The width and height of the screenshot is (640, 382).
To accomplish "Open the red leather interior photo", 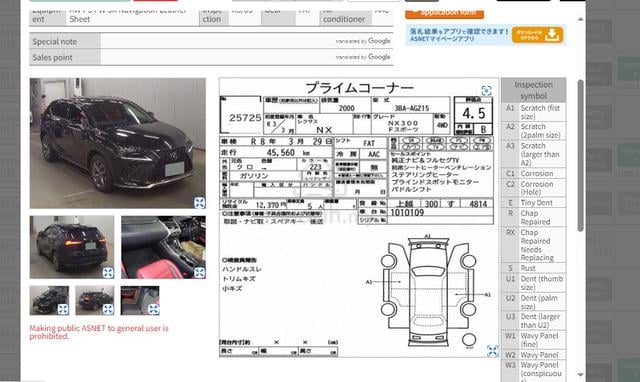I will pos(164,247).
